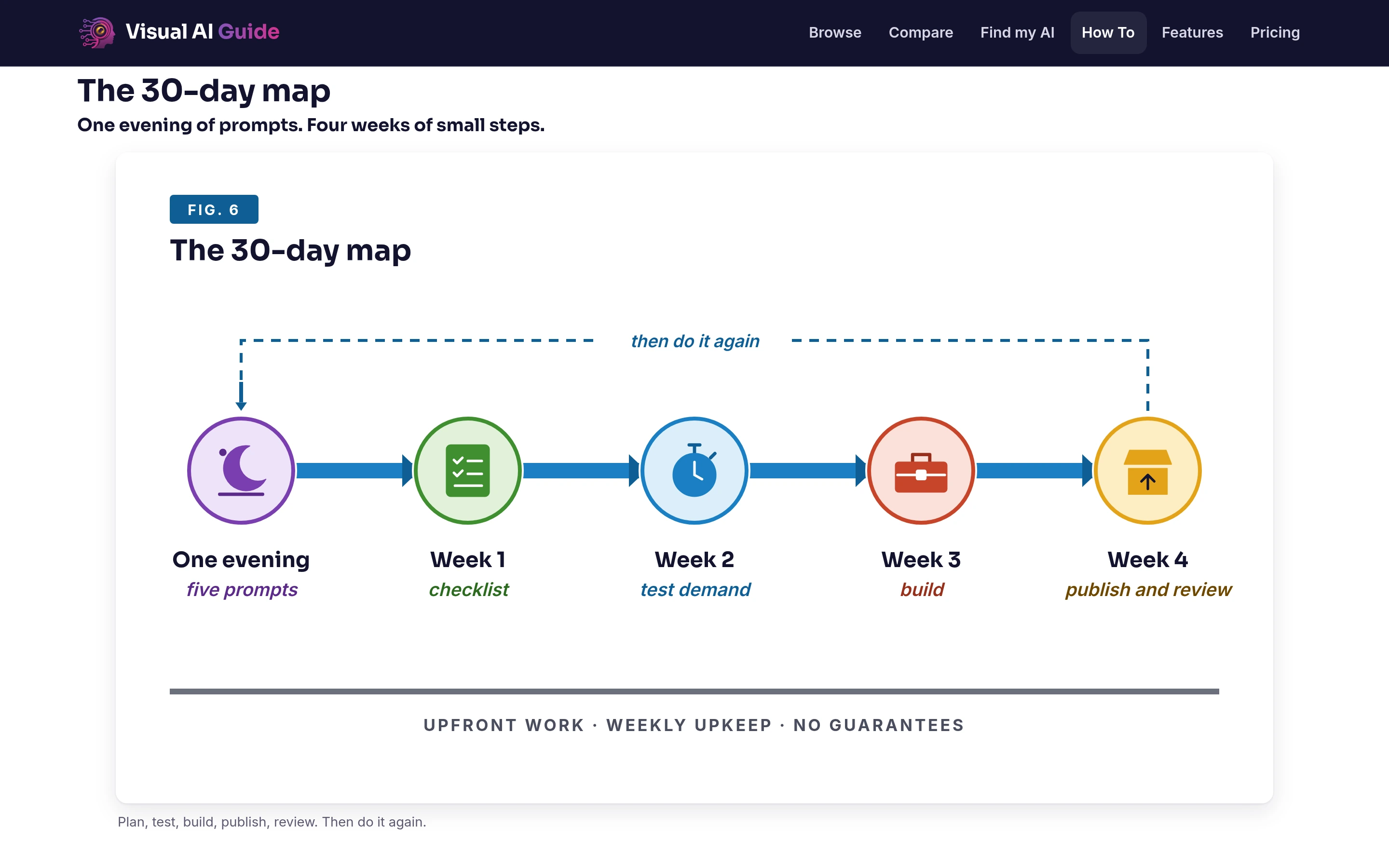This screenshot has width=1389, height=868.
Task: Click the 'UPFRONT WORK · WEEKLY UPKEEP' footer line
Action: pos(694,725)
